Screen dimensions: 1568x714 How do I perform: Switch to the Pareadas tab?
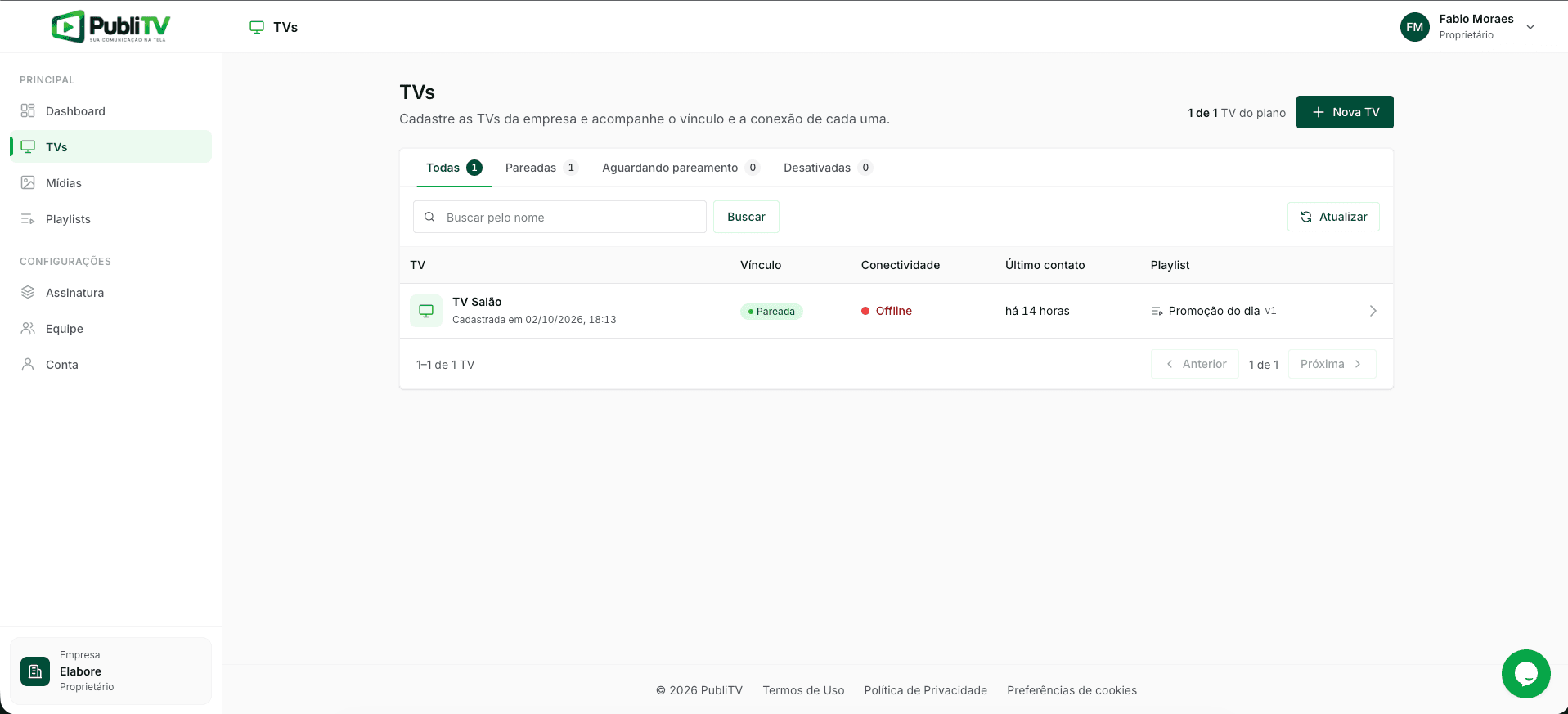(541, 168)
